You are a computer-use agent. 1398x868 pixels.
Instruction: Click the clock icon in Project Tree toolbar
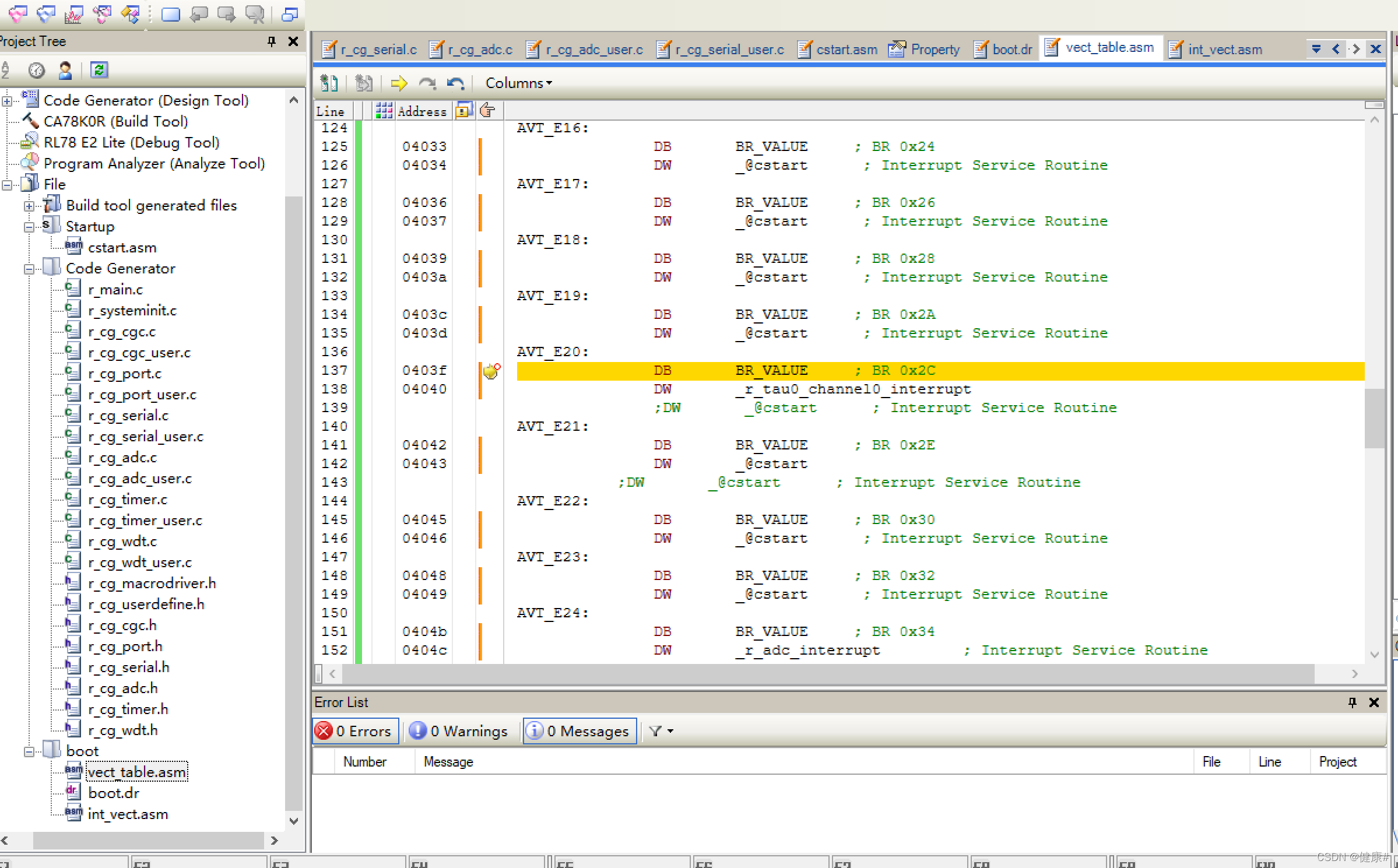pyautogui.click(x=36, y=71)
